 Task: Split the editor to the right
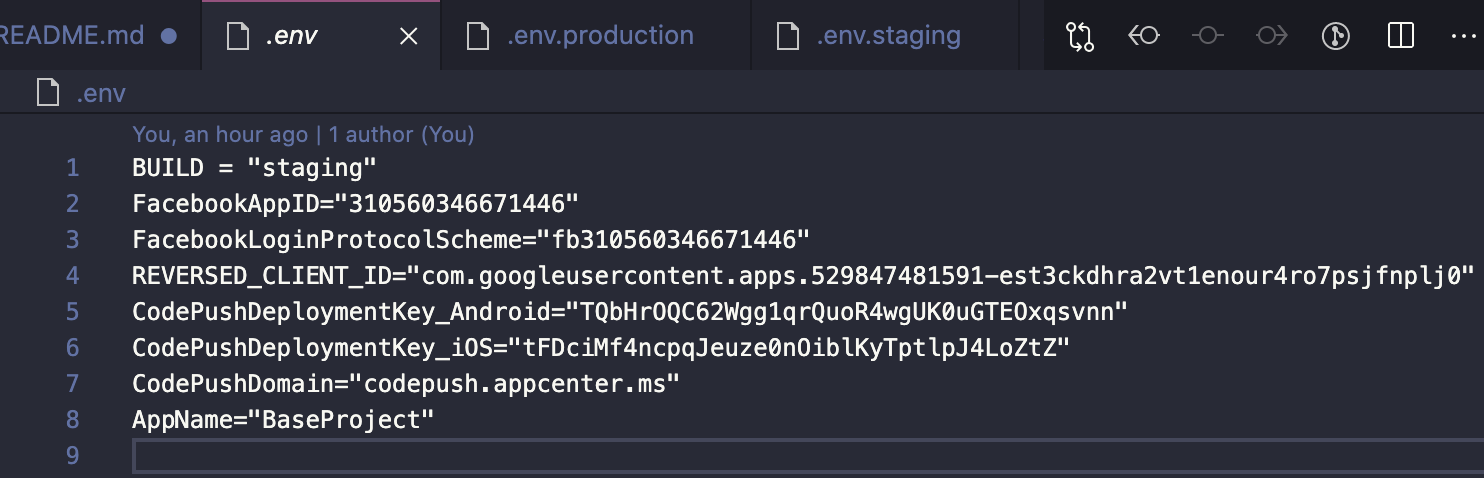click(x=1400, y=36)
